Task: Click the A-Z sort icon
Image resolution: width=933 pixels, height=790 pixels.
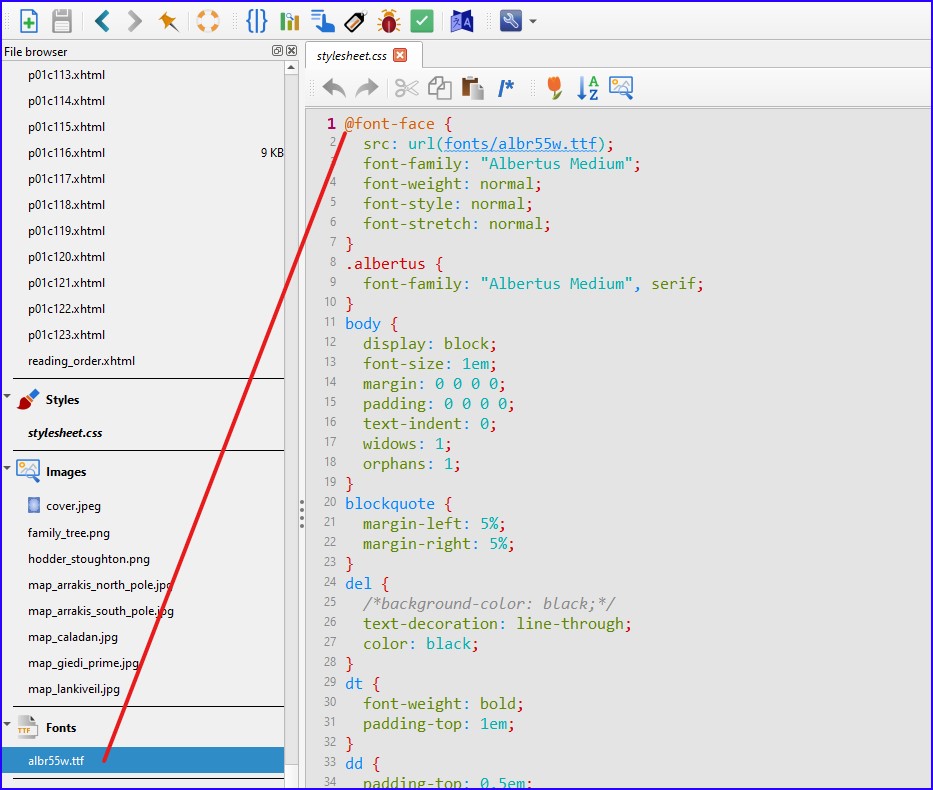Action: tap(588, 88)
